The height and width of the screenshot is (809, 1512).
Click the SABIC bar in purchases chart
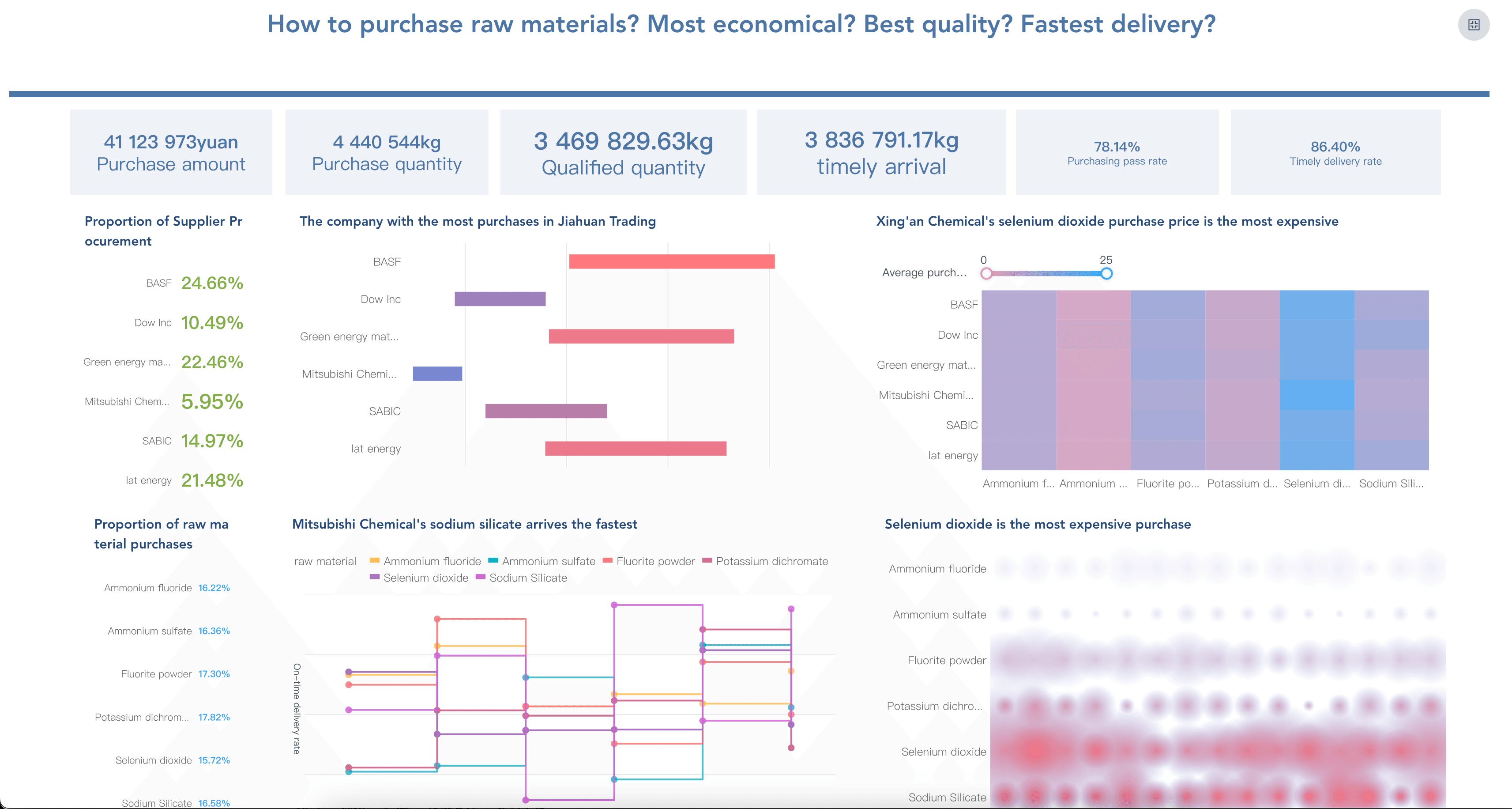[546, 411]
